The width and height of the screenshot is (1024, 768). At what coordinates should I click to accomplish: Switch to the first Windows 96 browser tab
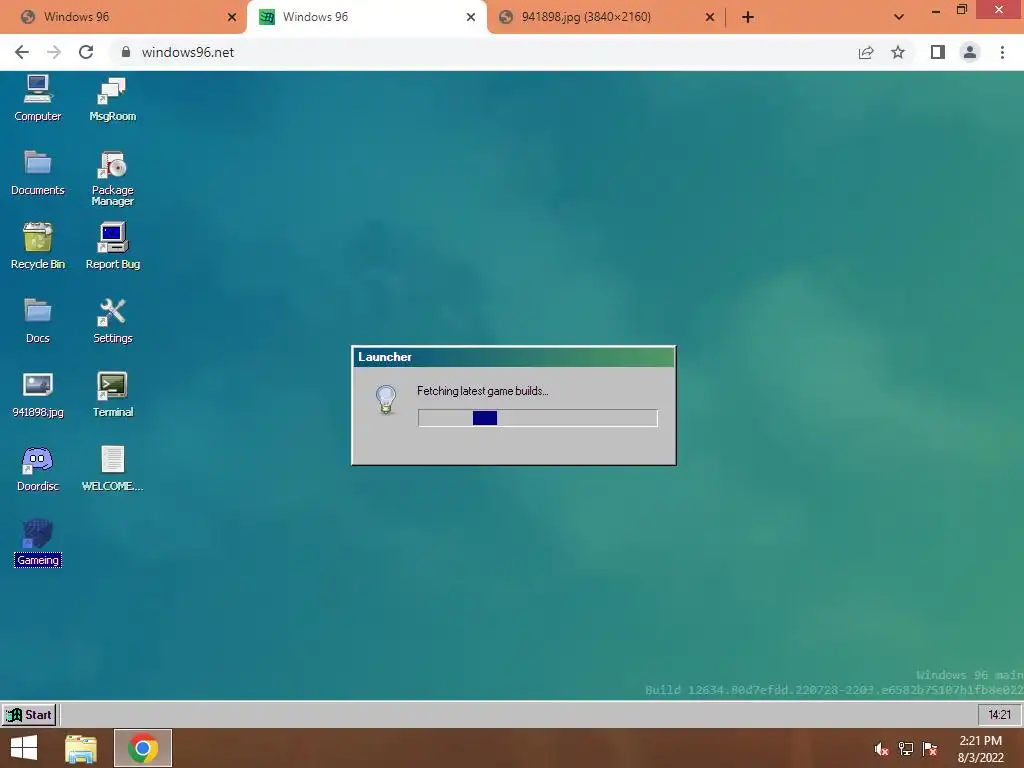click(x=124, y=17)
